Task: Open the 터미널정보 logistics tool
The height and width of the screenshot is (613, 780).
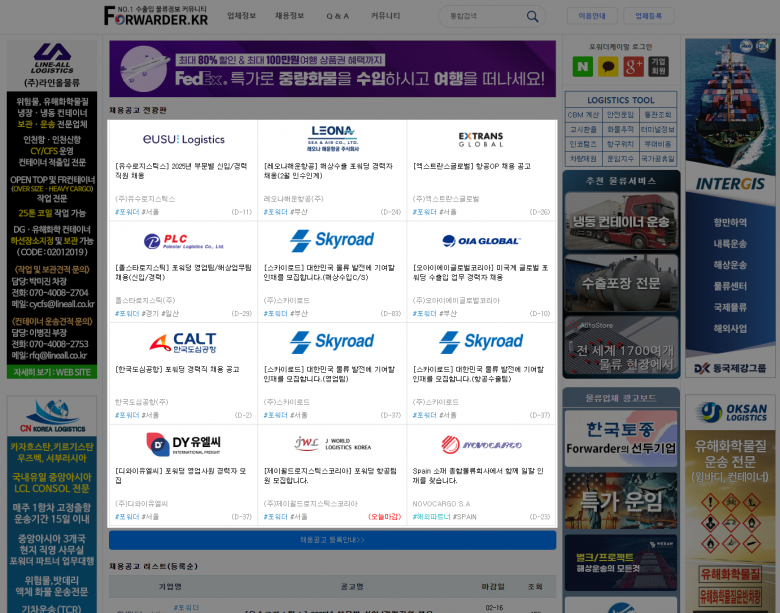Action: tap(658, 129)
